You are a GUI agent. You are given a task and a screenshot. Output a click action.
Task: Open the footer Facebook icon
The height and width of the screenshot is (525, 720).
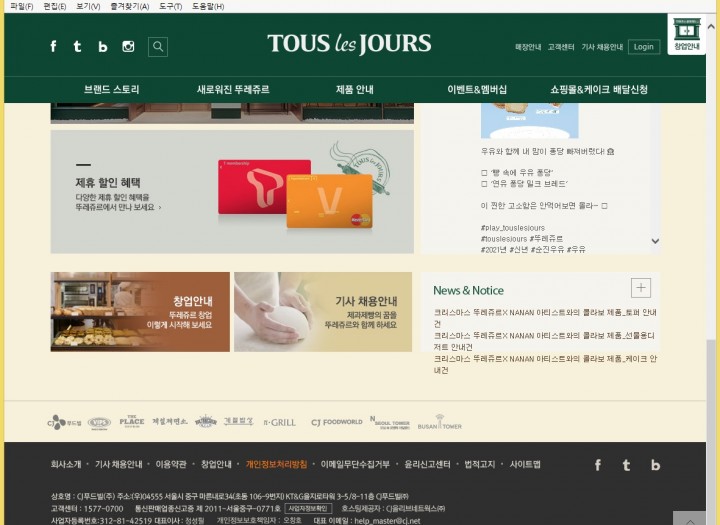pyautogui.click(x=598, y=465)
